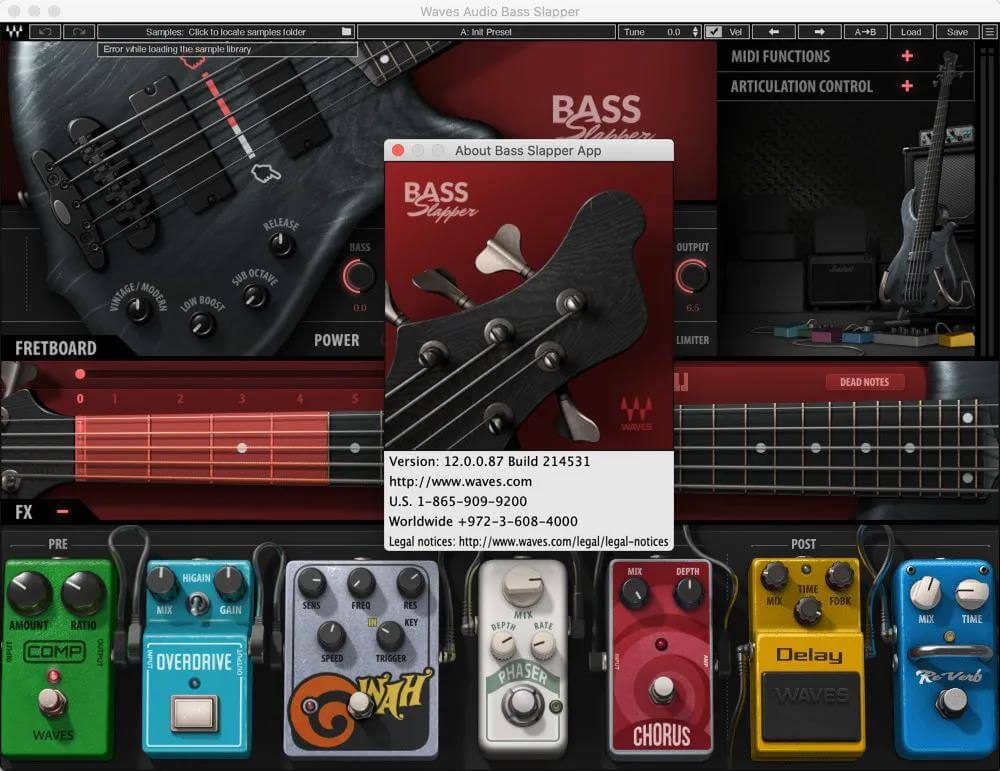This screenshot has width=1000, height=771.
Task: Click the Wah pedal Speed knob
Action: pos(332,635)
